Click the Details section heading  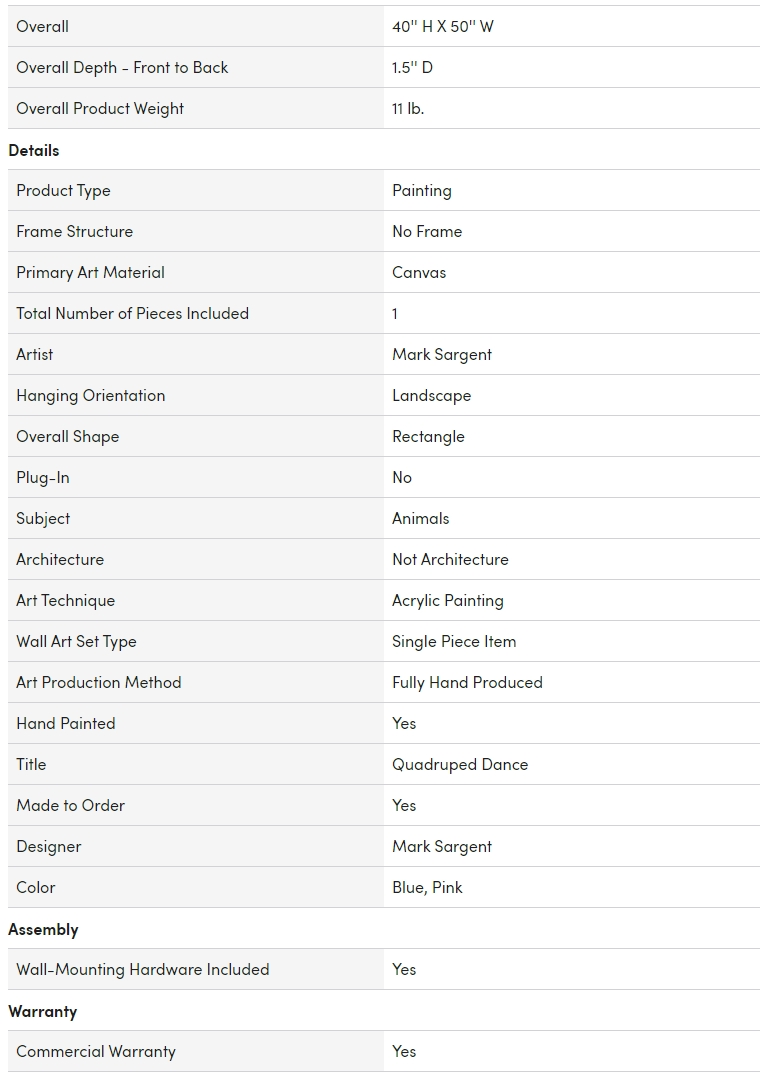click(34, 150)
